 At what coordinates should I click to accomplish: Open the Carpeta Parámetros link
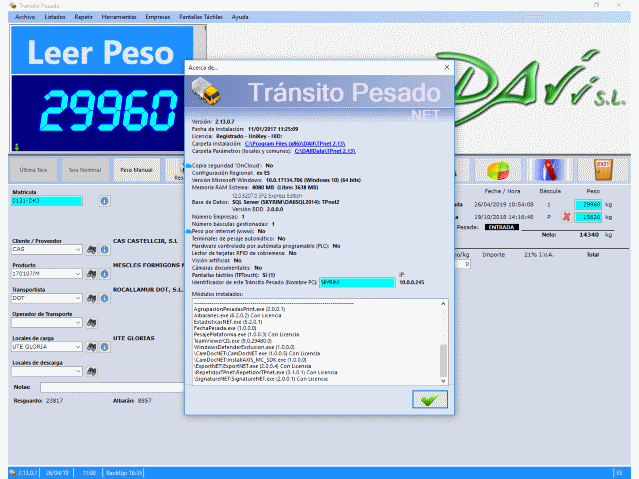[x=325, y=151]
